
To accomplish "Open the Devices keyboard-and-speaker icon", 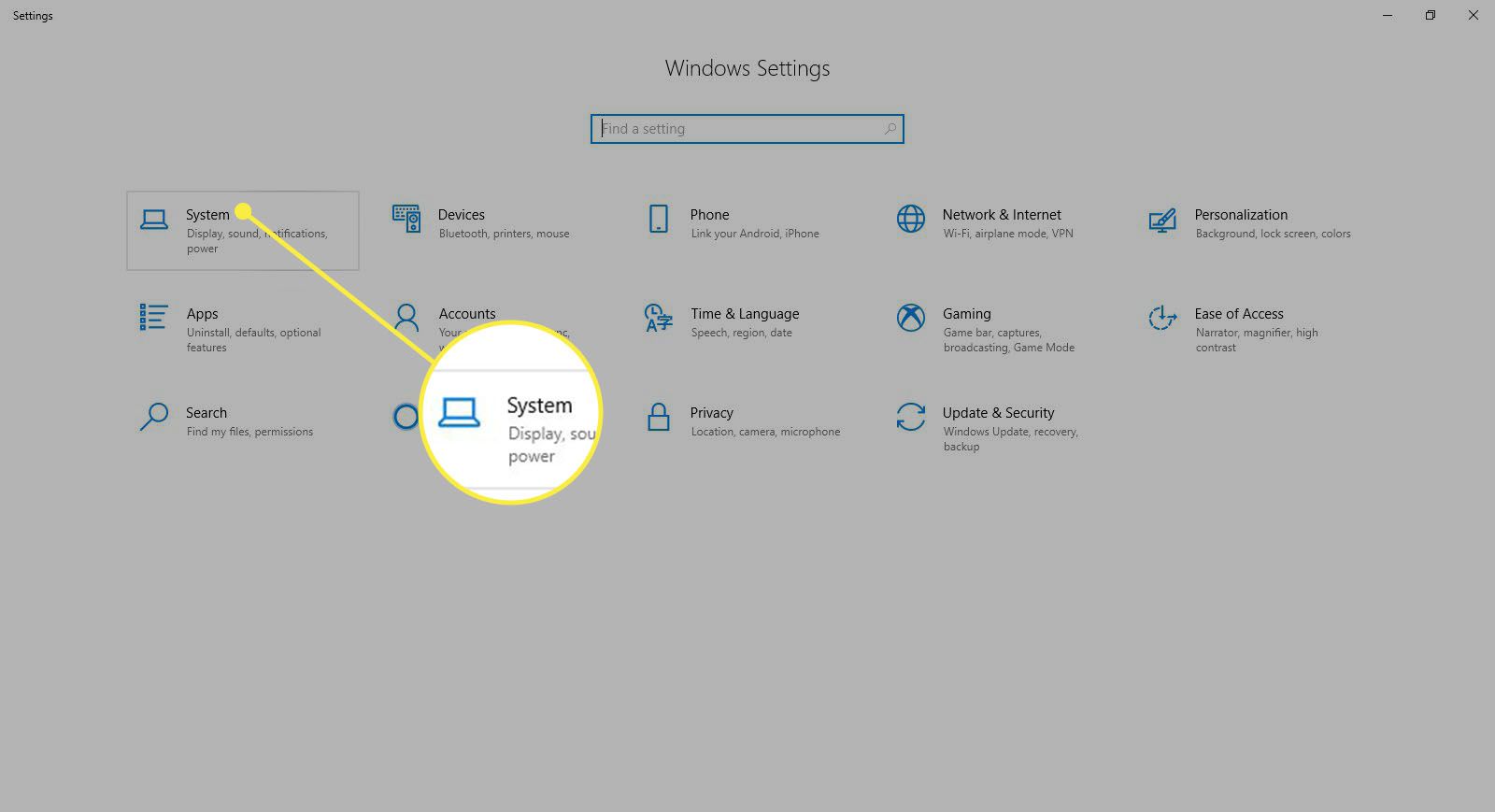I will 406,219.
